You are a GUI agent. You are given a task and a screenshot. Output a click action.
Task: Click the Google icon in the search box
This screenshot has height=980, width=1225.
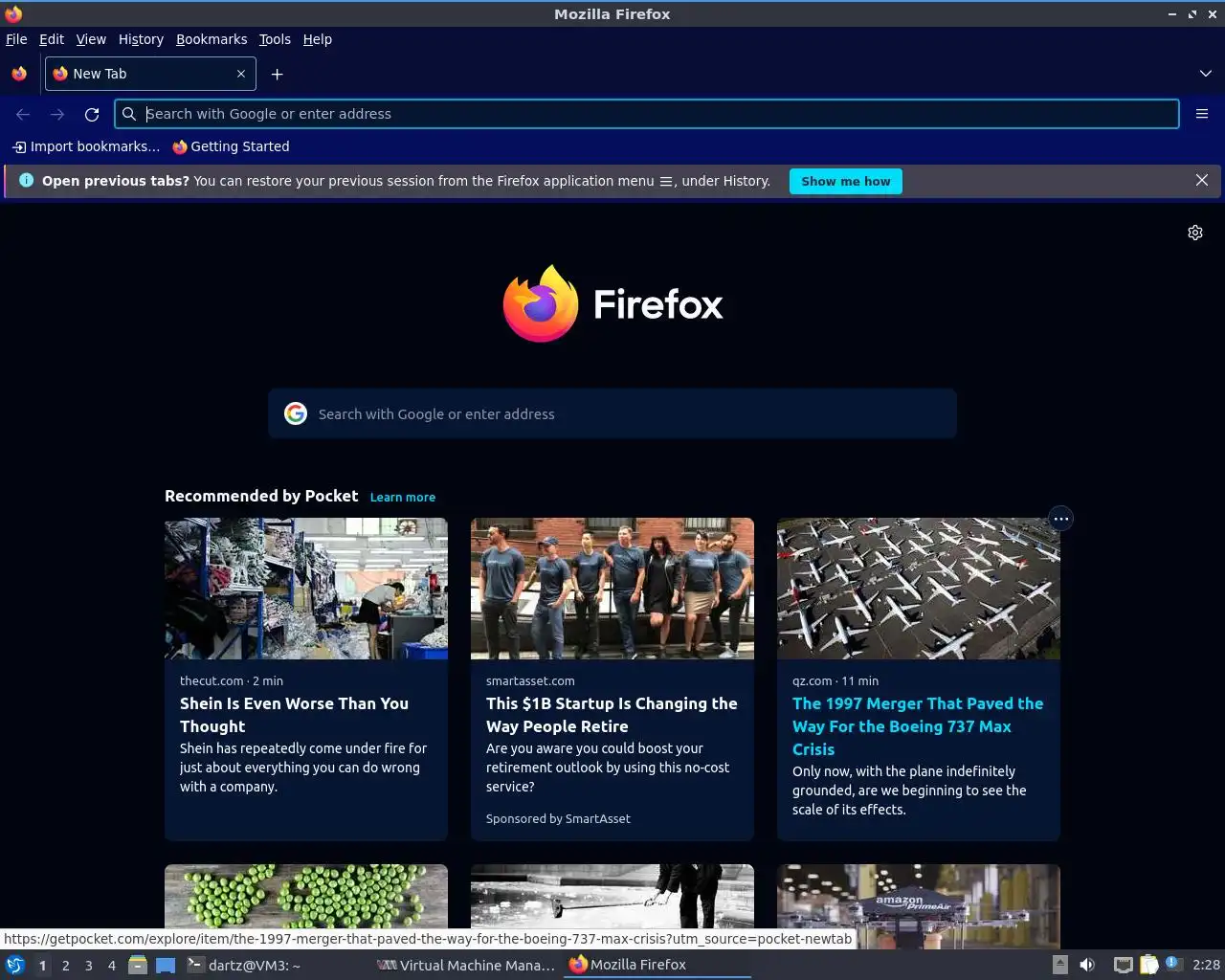click(296, 413)
